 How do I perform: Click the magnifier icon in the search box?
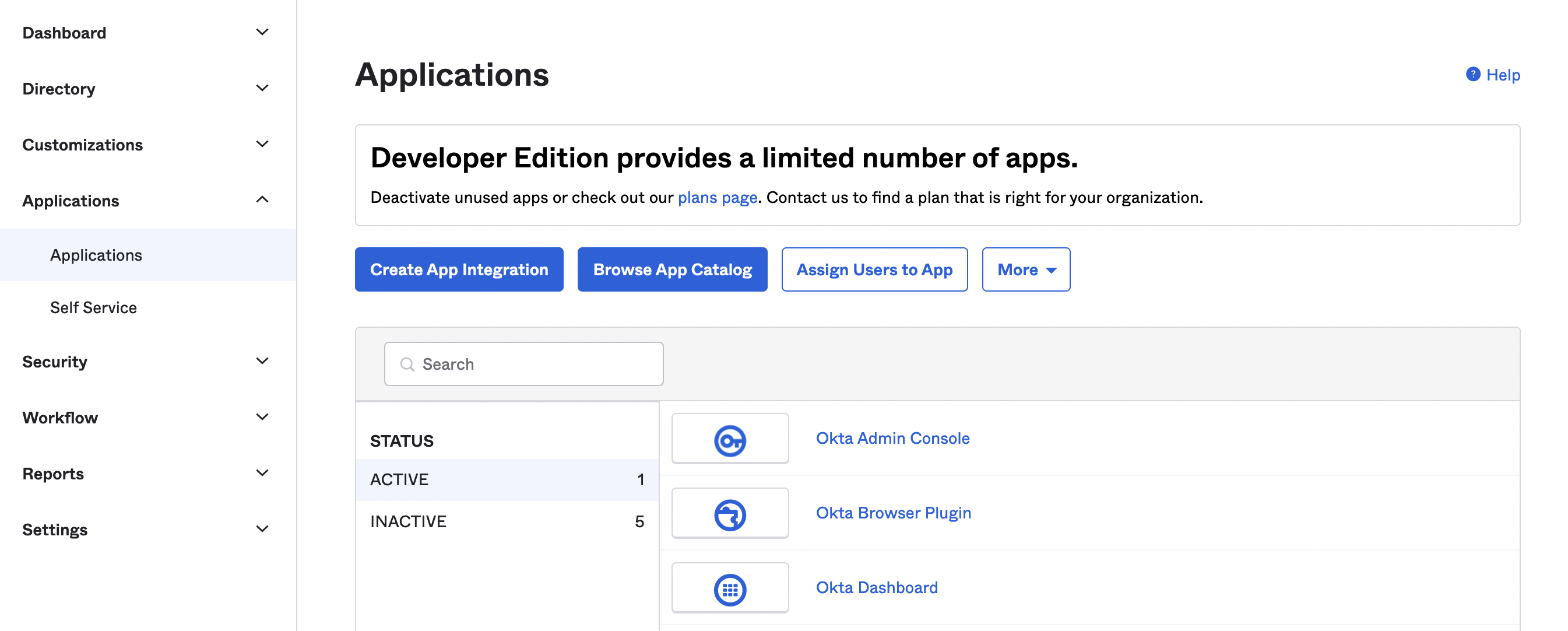pos(407,364)
